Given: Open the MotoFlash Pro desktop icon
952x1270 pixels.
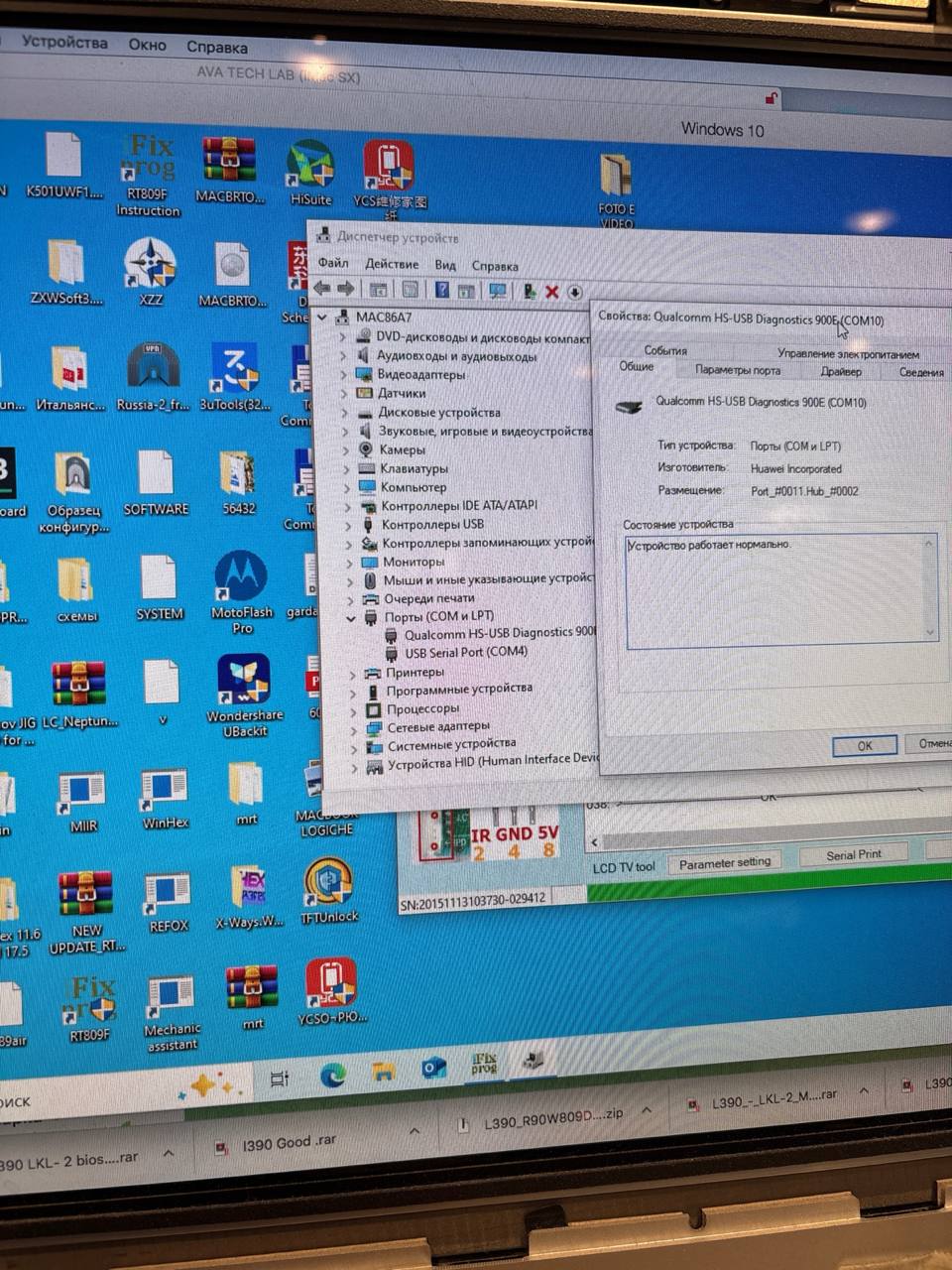Looking at the screenshot, I should pyautogui.click(x=241, y=592).
